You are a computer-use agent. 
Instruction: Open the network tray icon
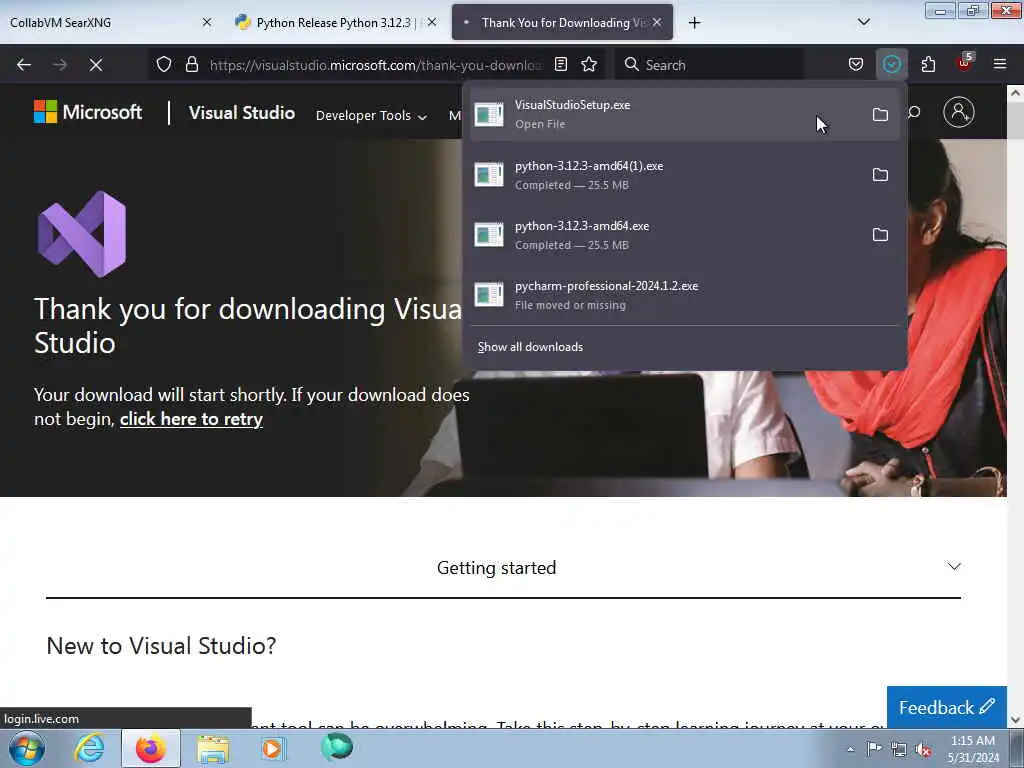coord(899,749)
